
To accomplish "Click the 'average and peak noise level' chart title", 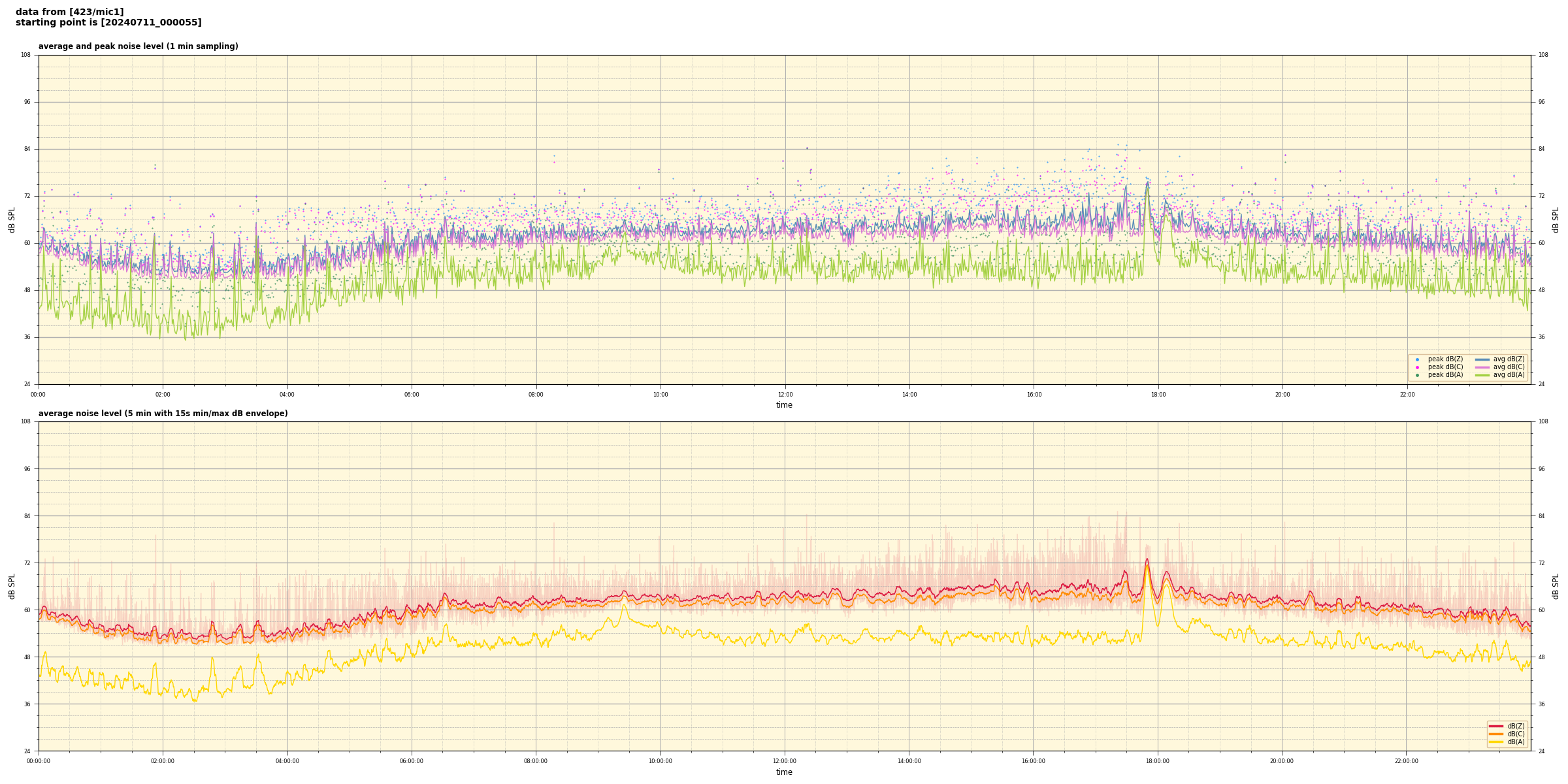I will click(x=138, y=46).
